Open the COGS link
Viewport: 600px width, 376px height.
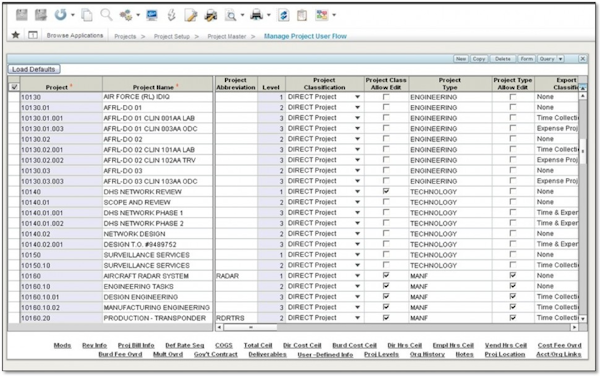pos(224,345)
